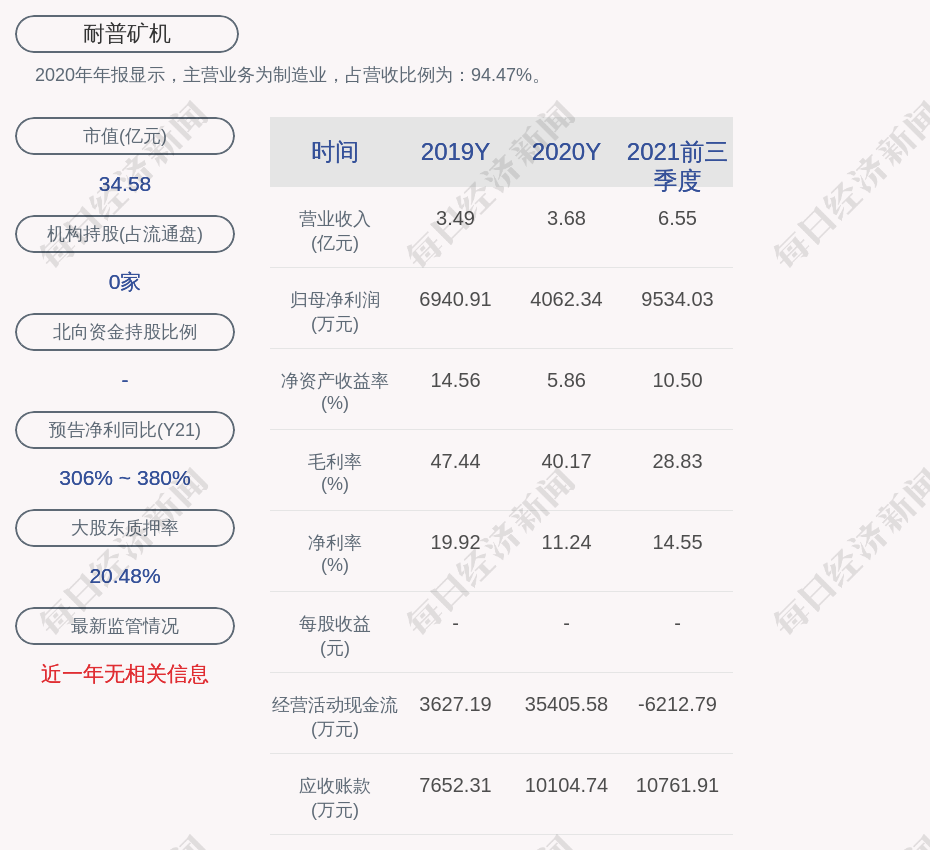Select the 经营活动现金流 value -6212.79

pos(677,704)
